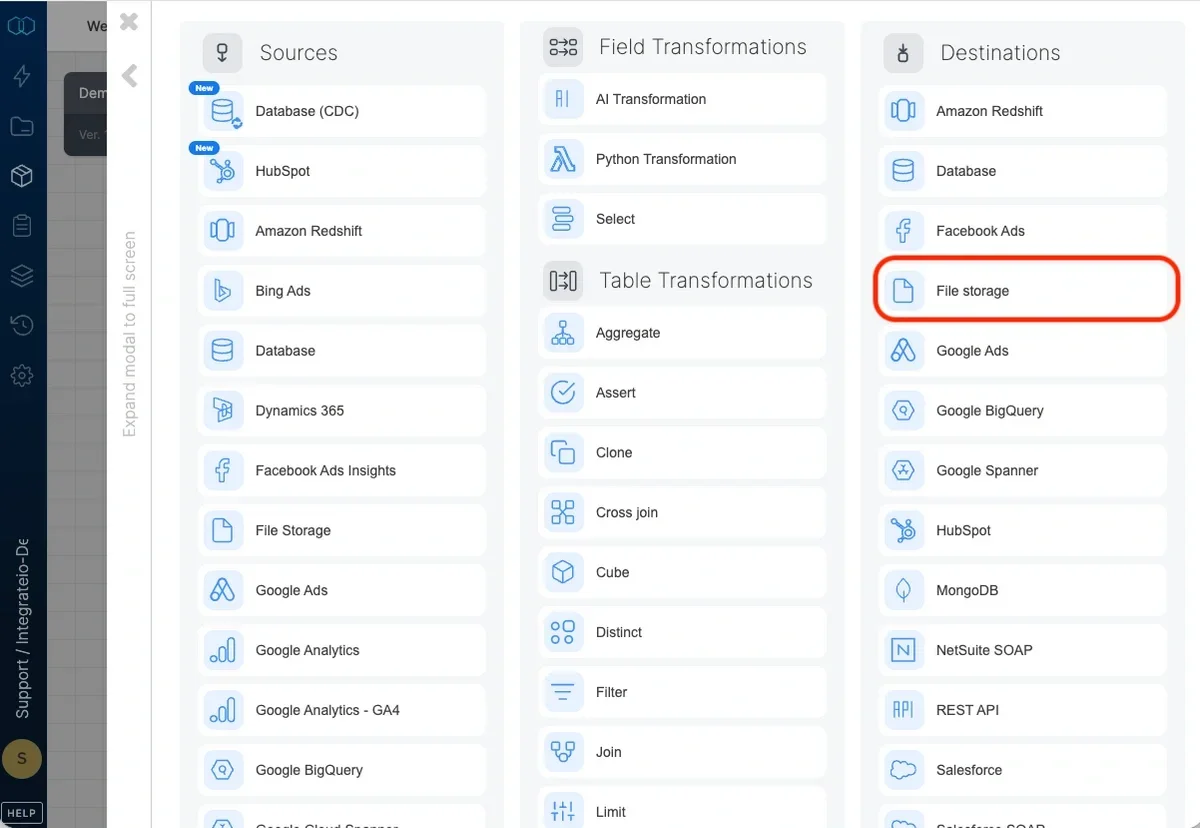Select the HubSpot source icon

pos(222,171)
